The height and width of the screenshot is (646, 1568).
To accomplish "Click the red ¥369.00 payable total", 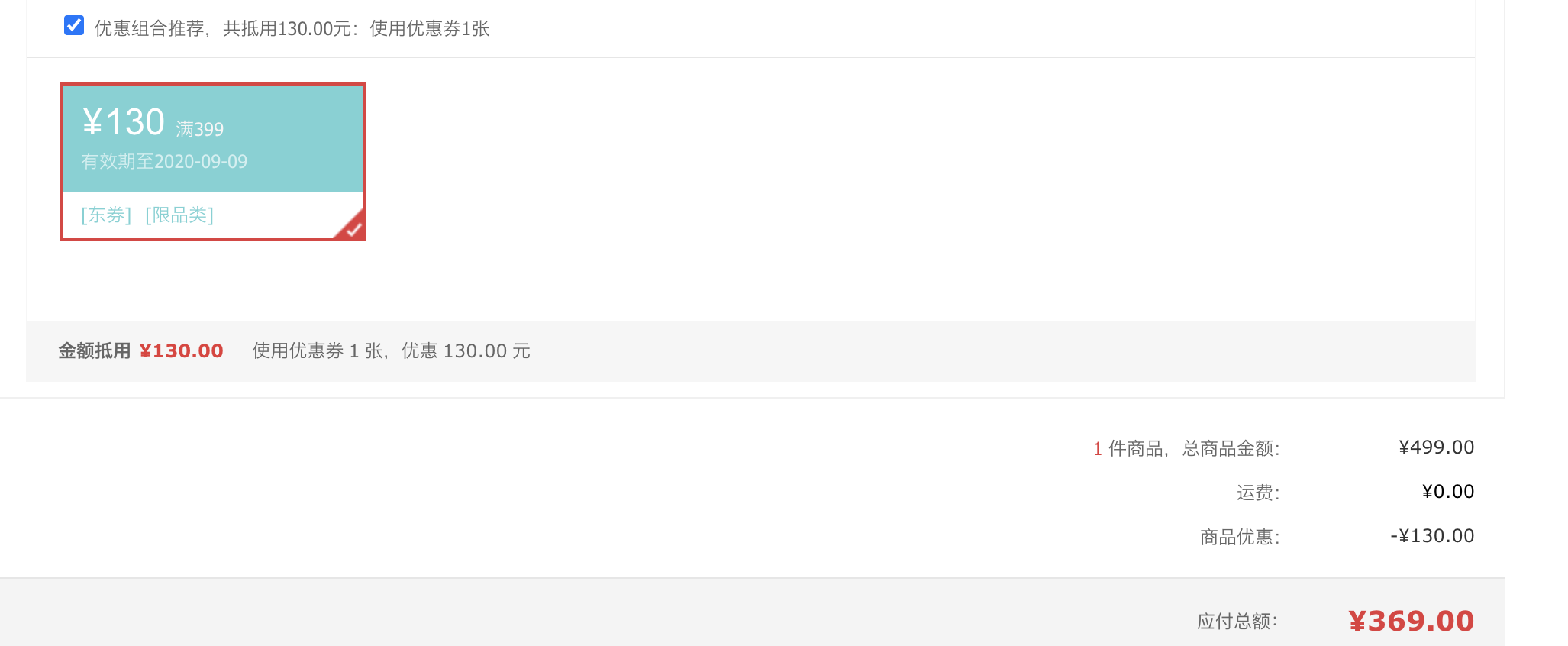I will click(x=1412, y=621).
